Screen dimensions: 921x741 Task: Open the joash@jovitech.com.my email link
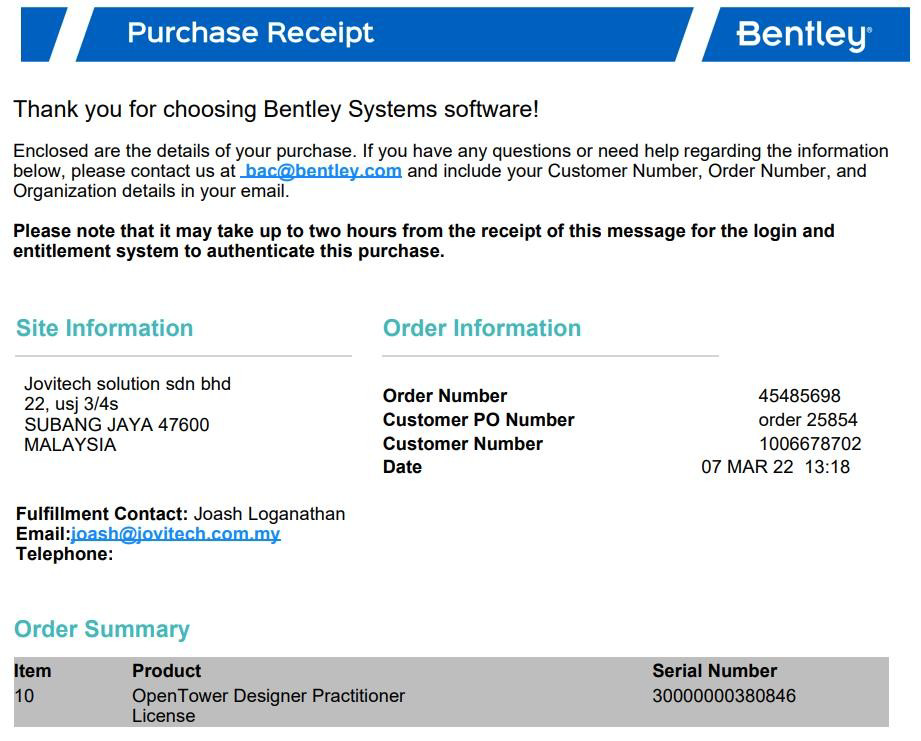click(176, 534)
